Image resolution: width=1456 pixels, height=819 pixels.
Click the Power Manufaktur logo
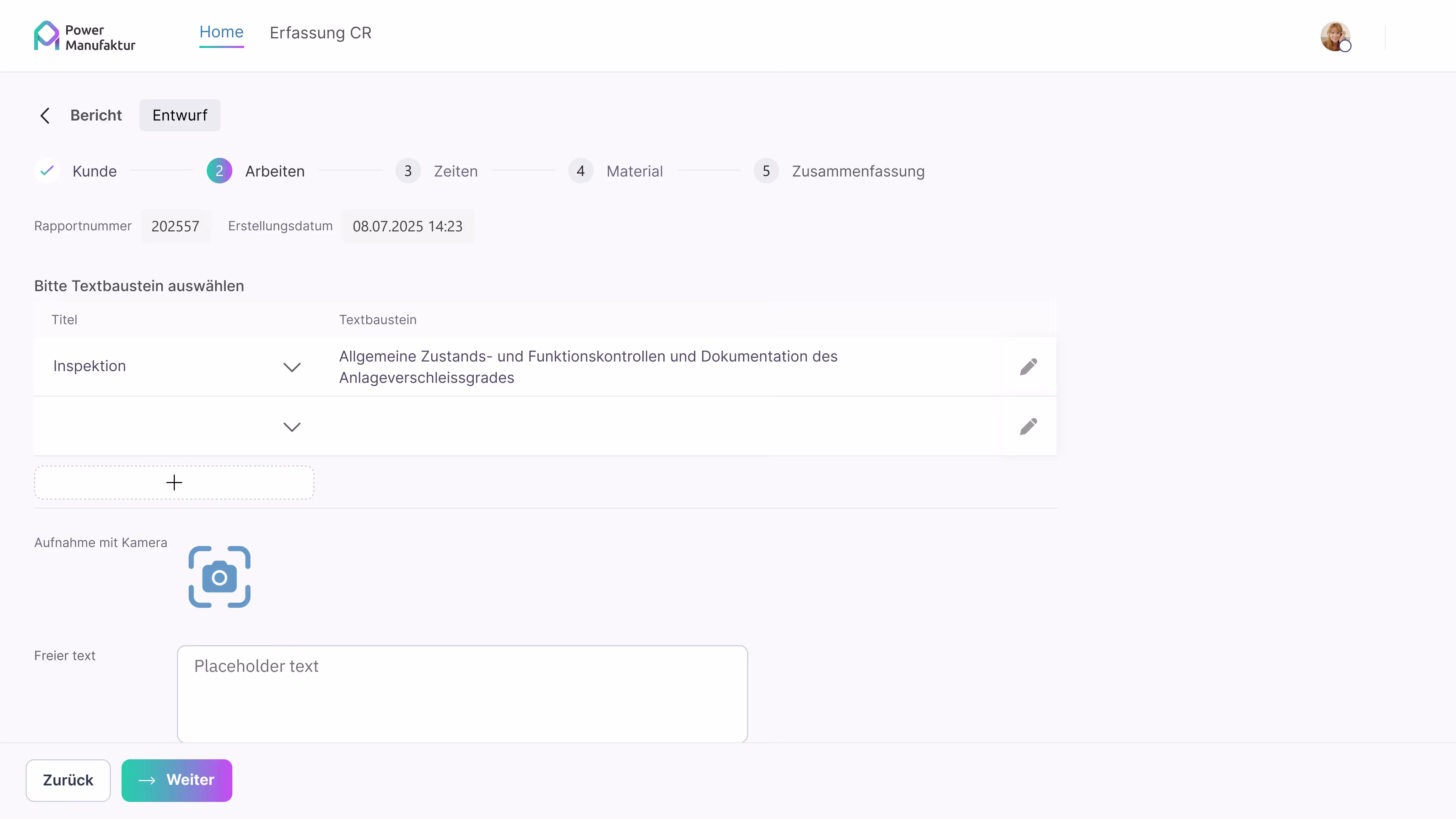83,35
